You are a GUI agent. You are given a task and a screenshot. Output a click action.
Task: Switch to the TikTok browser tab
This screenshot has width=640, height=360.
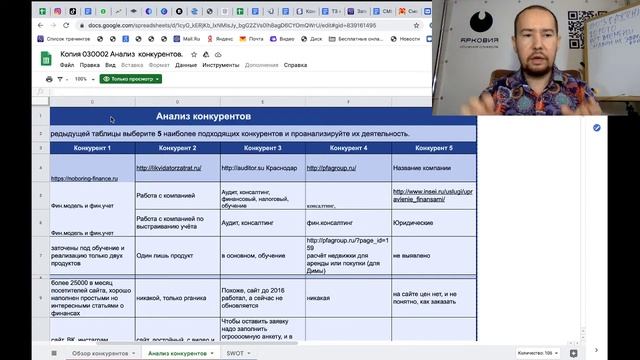[73, 11]
